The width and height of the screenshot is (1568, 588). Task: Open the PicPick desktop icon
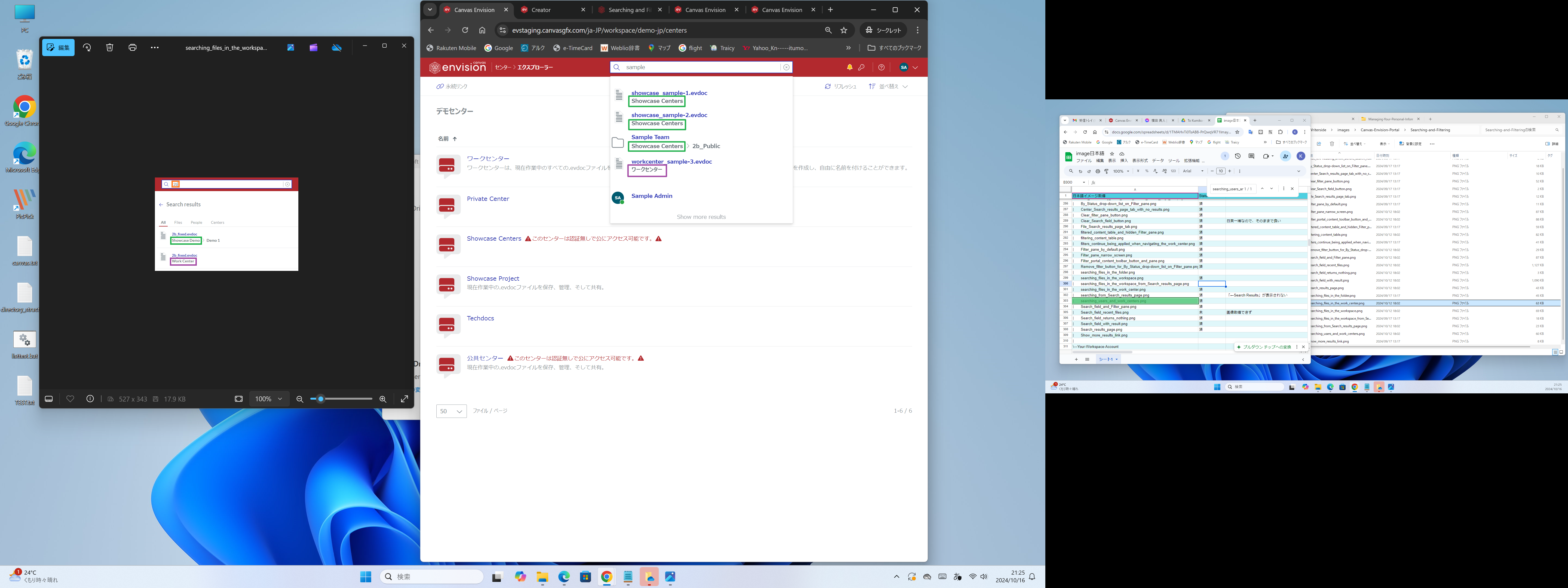[x=24, y=204]
